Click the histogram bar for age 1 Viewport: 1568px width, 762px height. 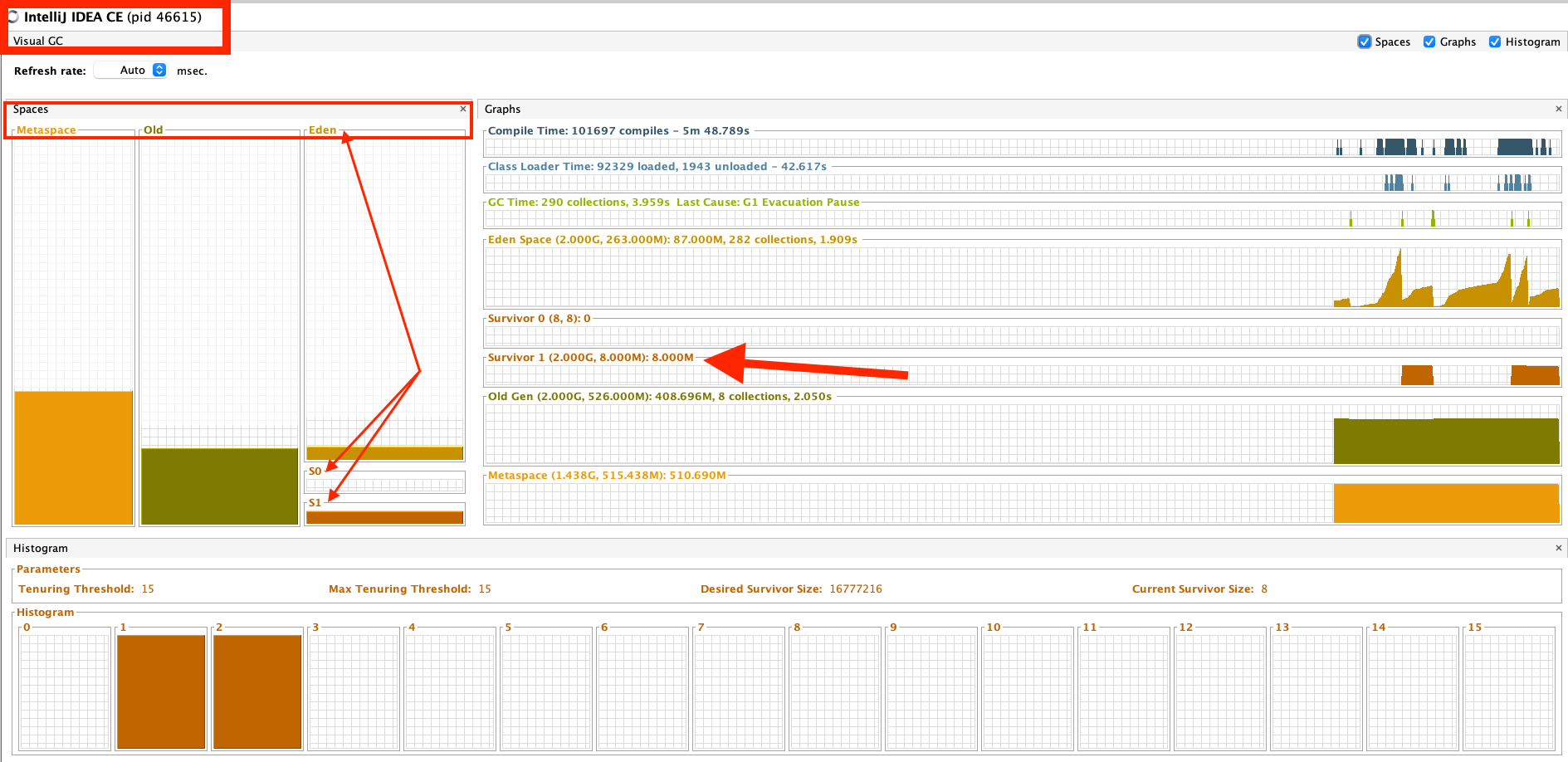161,691
